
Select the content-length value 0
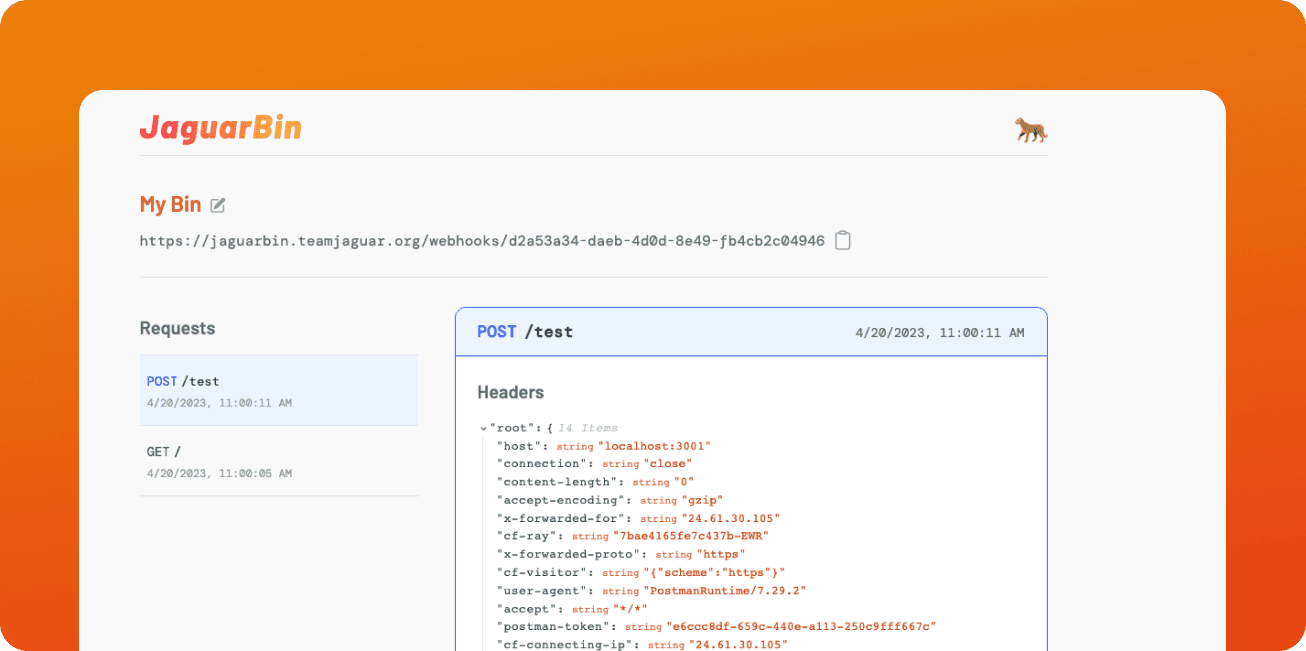(x=683, y=482)
